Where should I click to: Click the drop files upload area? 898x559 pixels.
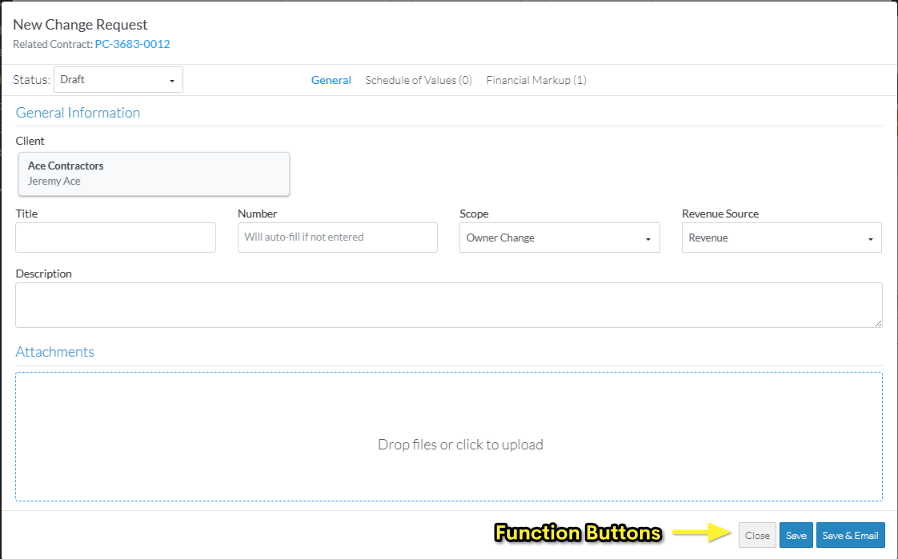tap(448, 437)
